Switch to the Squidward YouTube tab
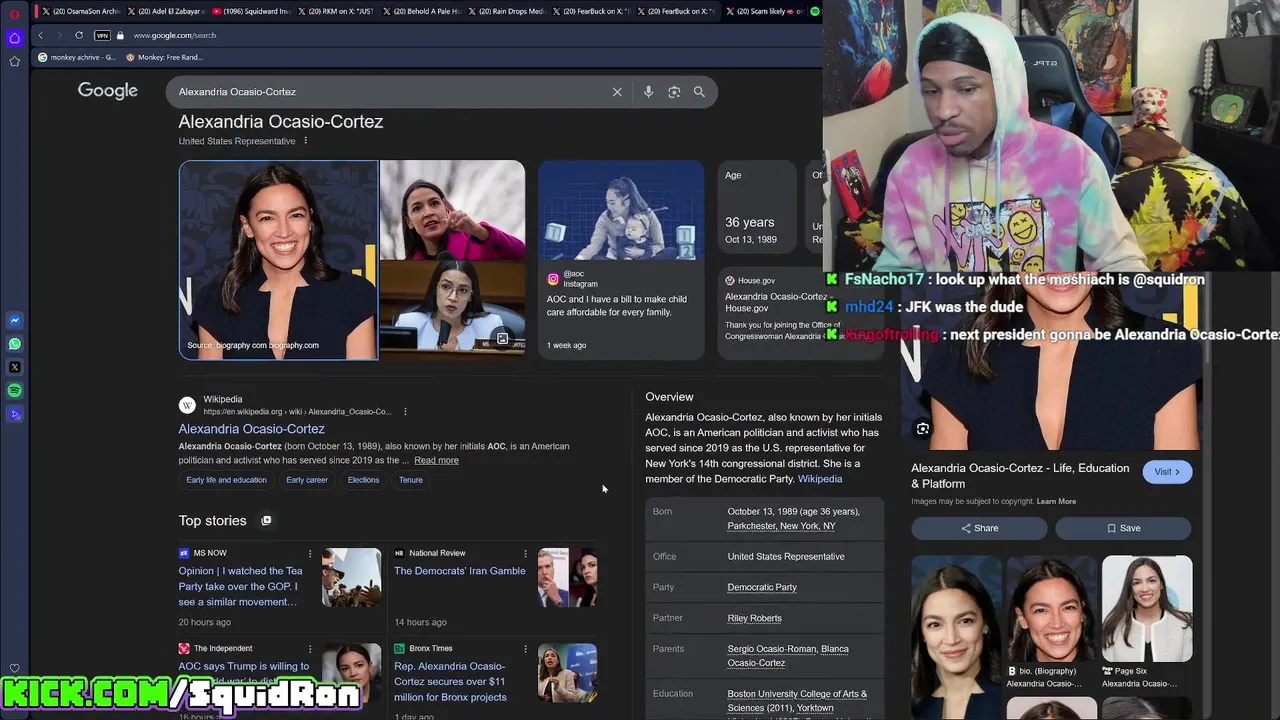This screenshot has height=720, width=1280. pos(251,11)
